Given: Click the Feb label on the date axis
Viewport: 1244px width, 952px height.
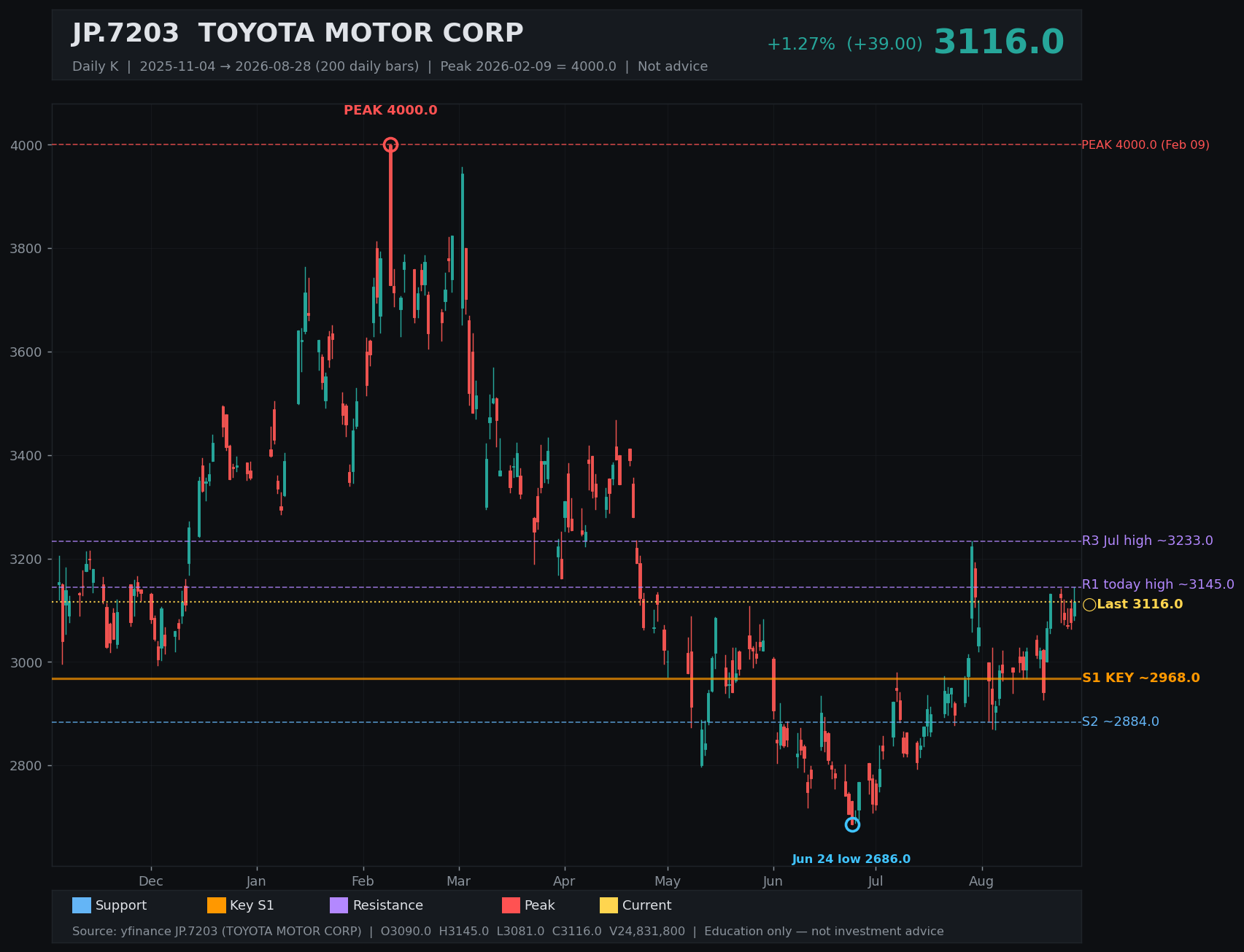Looking at the screenshot, I should tap(363, 881).
